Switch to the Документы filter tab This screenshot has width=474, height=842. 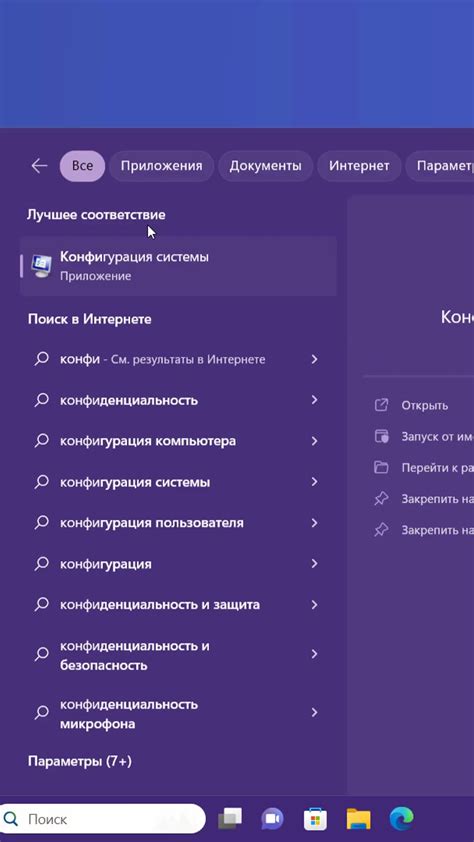pyautogui.click(x=265, y=166)
